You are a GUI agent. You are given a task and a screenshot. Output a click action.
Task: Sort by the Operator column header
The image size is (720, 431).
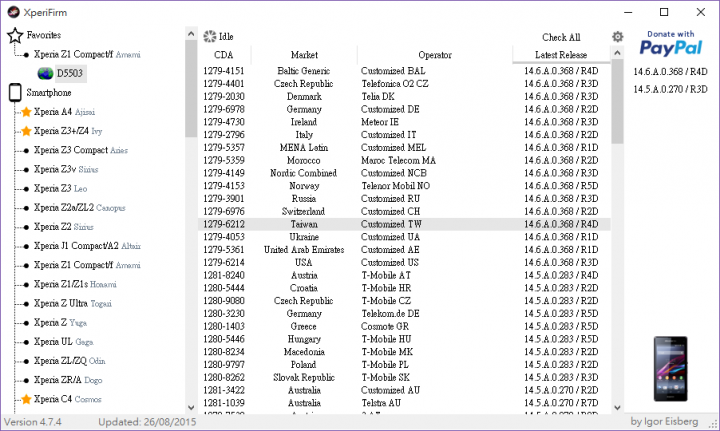point(435,55)
